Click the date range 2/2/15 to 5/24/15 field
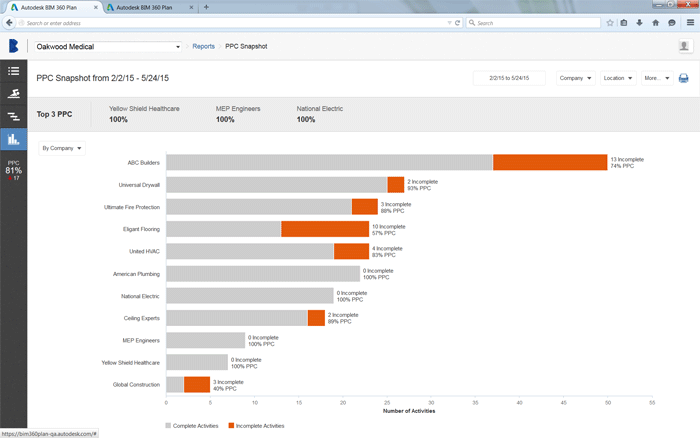The height and width of the screenshot is (438, 700). 509,78
